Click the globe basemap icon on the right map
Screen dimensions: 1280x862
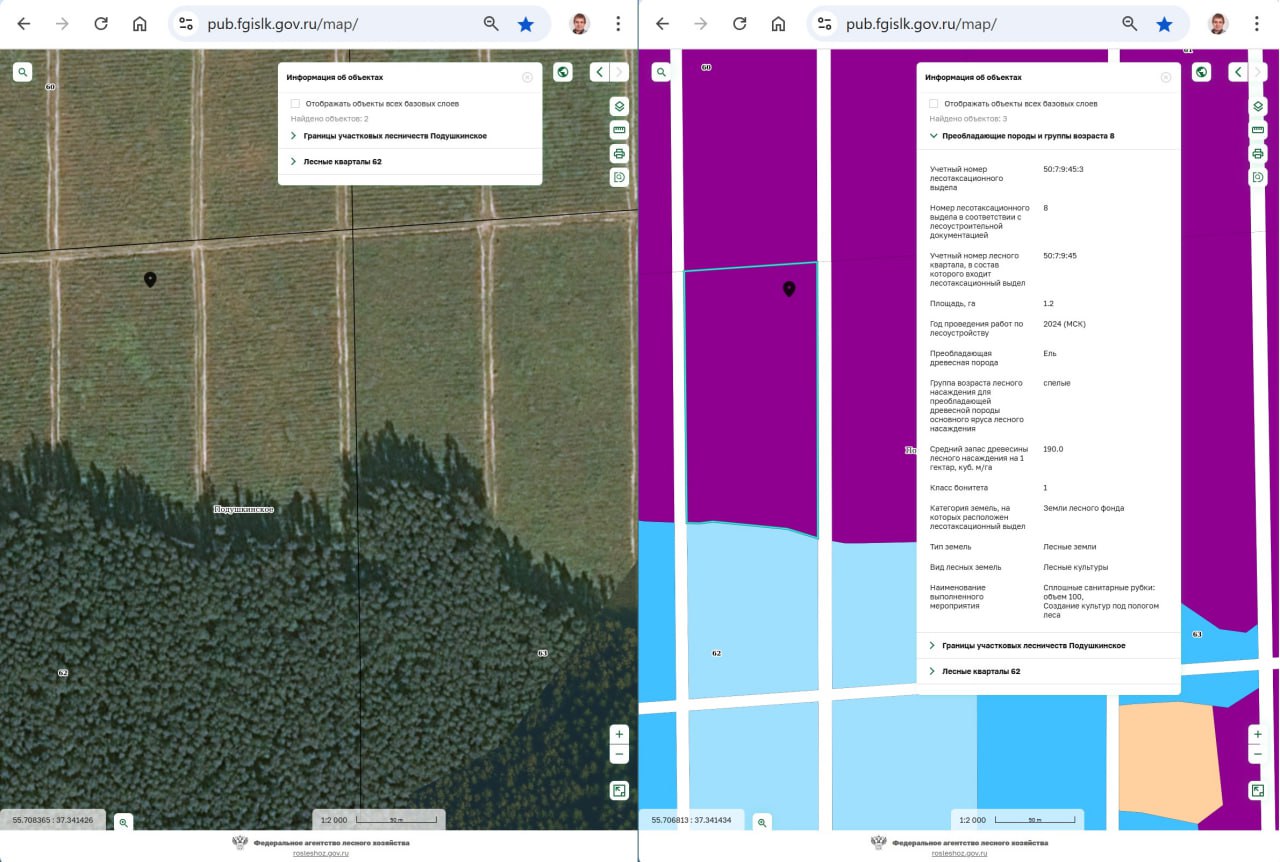[x=1202, y=72]
